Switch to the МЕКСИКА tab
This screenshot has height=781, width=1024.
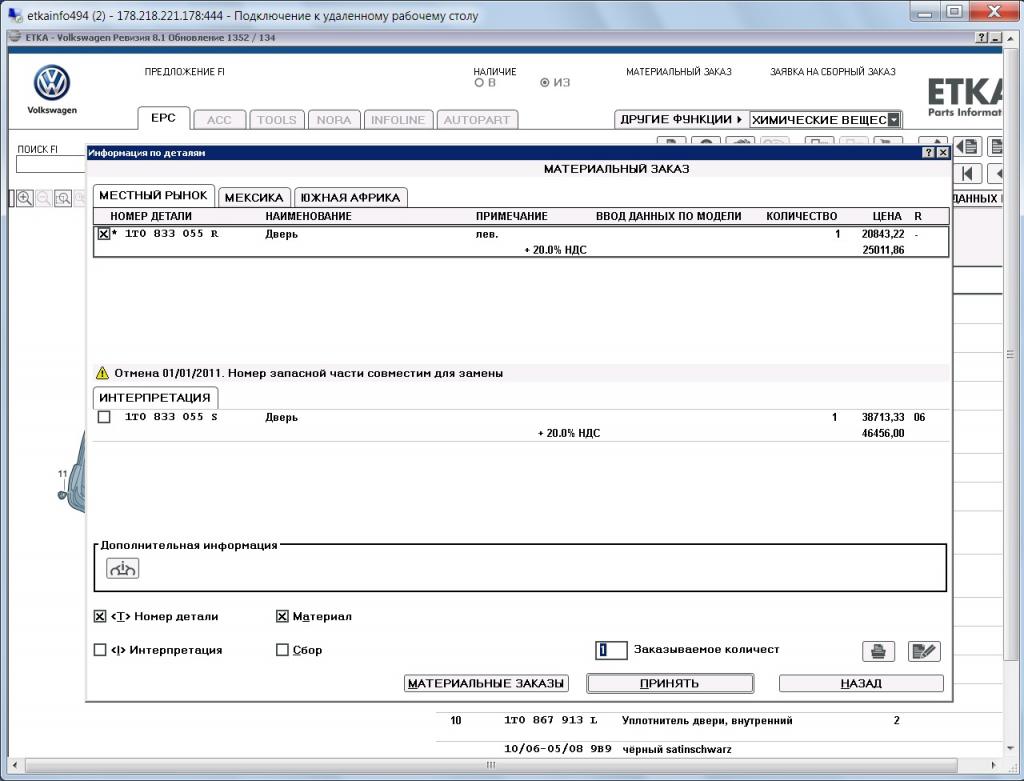254,197
